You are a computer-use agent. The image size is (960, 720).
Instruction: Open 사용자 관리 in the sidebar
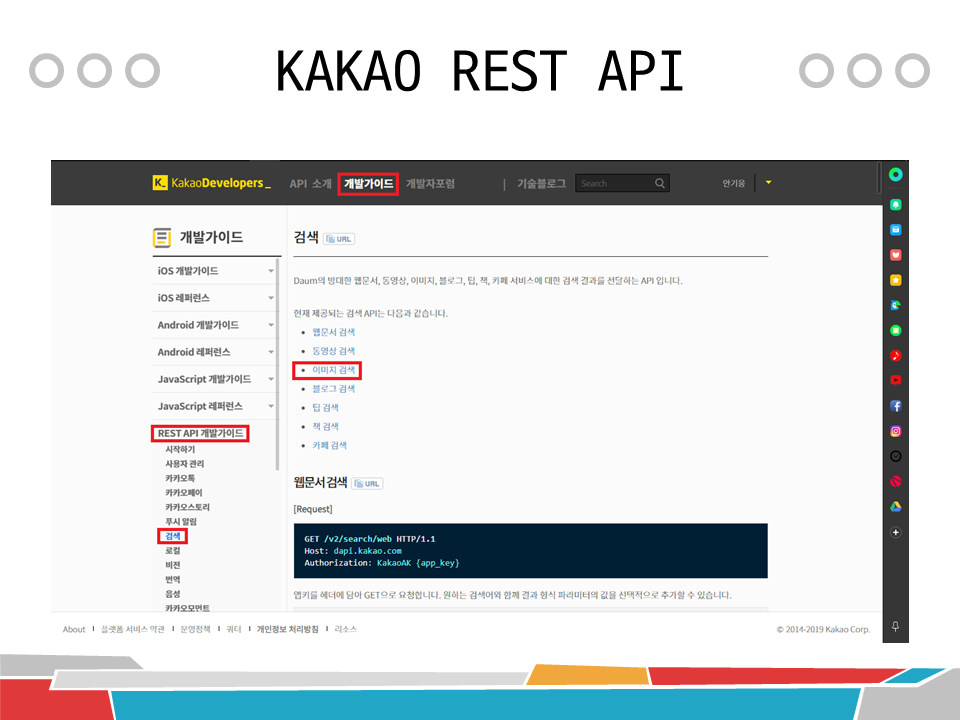pyautogui.click(x=184, y=463)
